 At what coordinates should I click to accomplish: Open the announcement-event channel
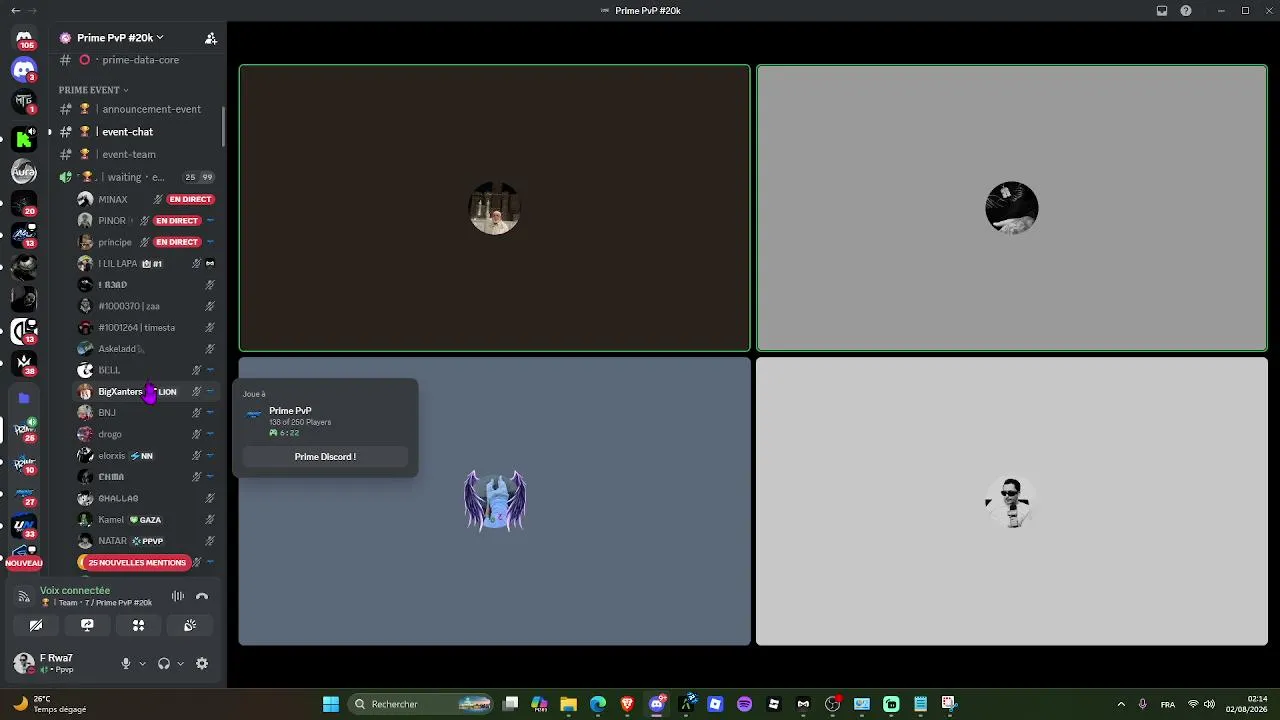click(136, 109)
